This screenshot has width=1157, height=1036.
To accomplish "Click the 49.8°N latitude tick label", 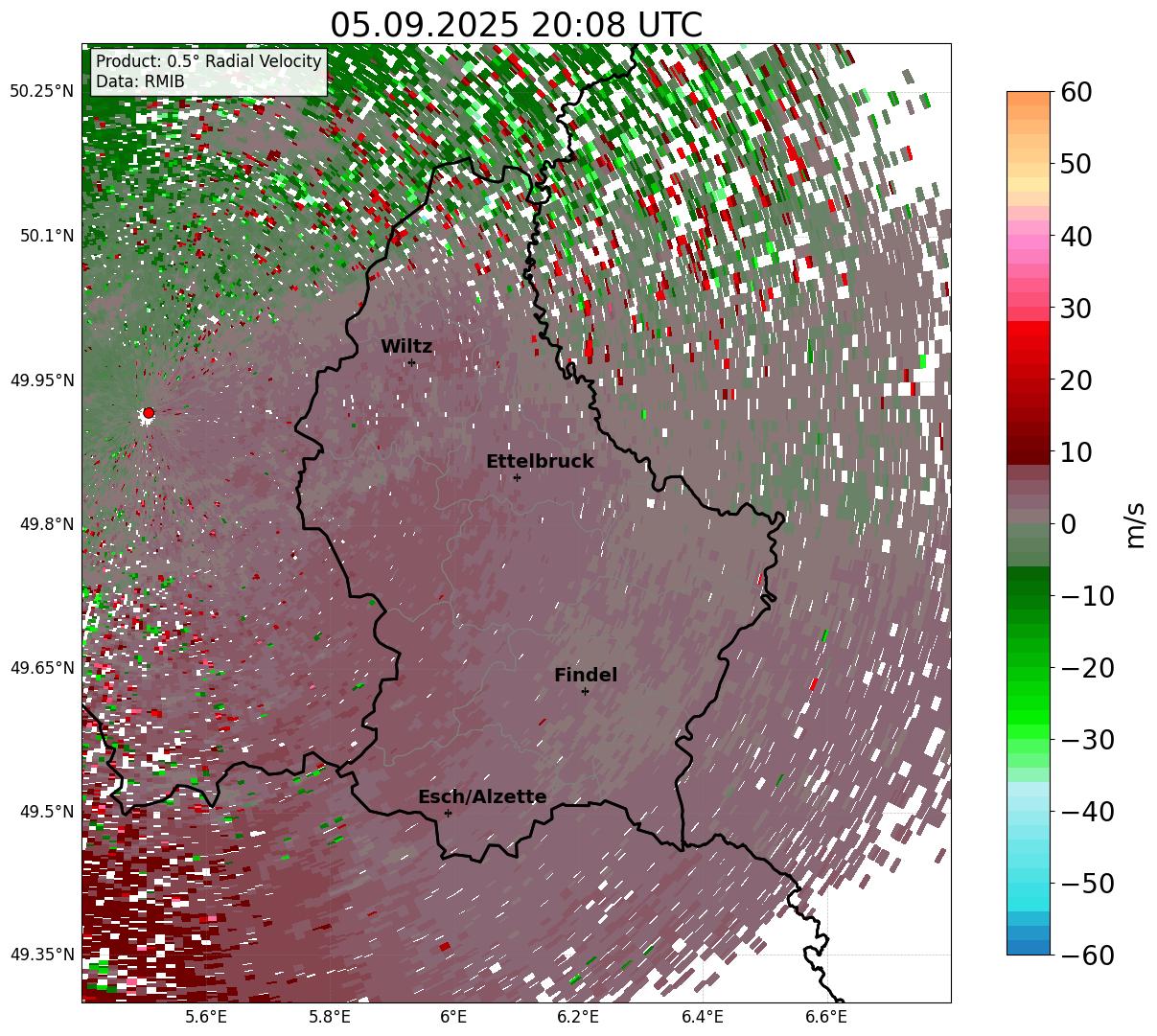I will (x=47, y=524).
